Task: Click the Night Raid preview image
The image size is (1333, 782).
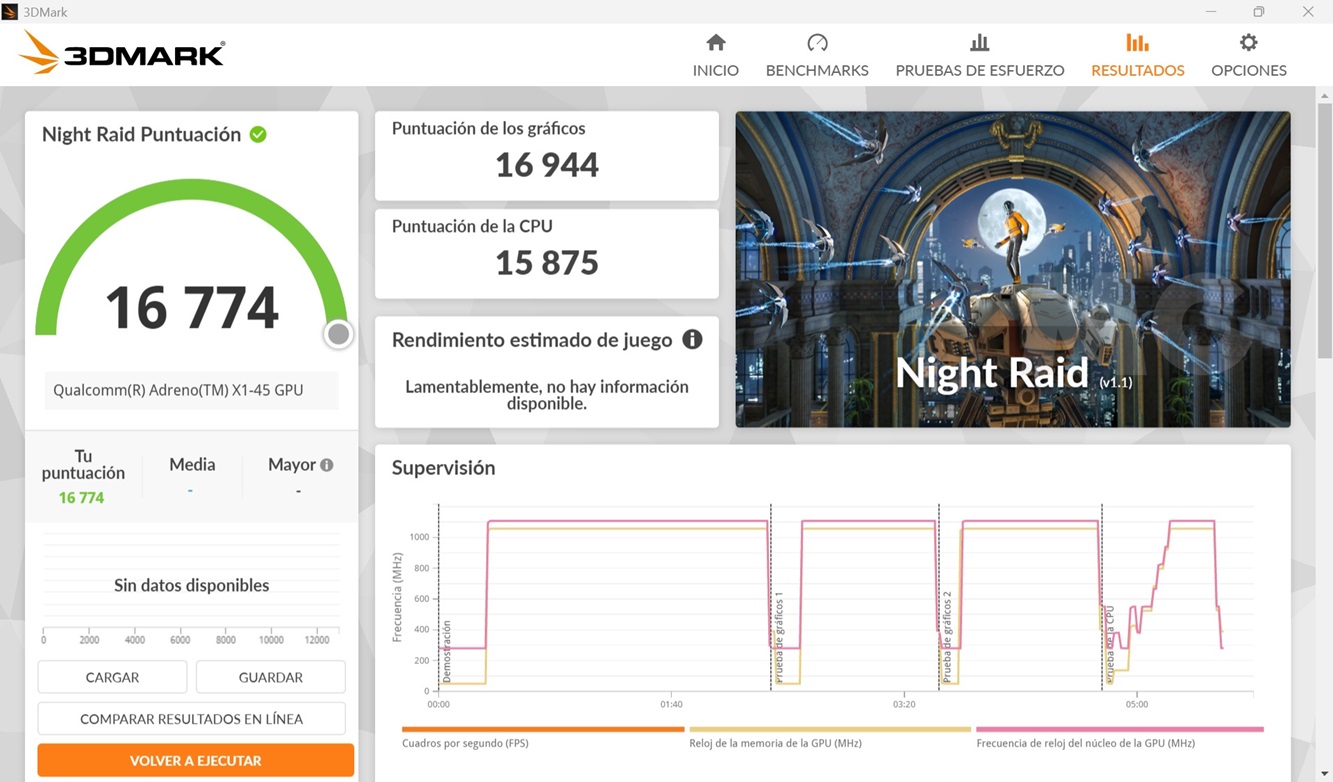Action: tap(1012, 269)
